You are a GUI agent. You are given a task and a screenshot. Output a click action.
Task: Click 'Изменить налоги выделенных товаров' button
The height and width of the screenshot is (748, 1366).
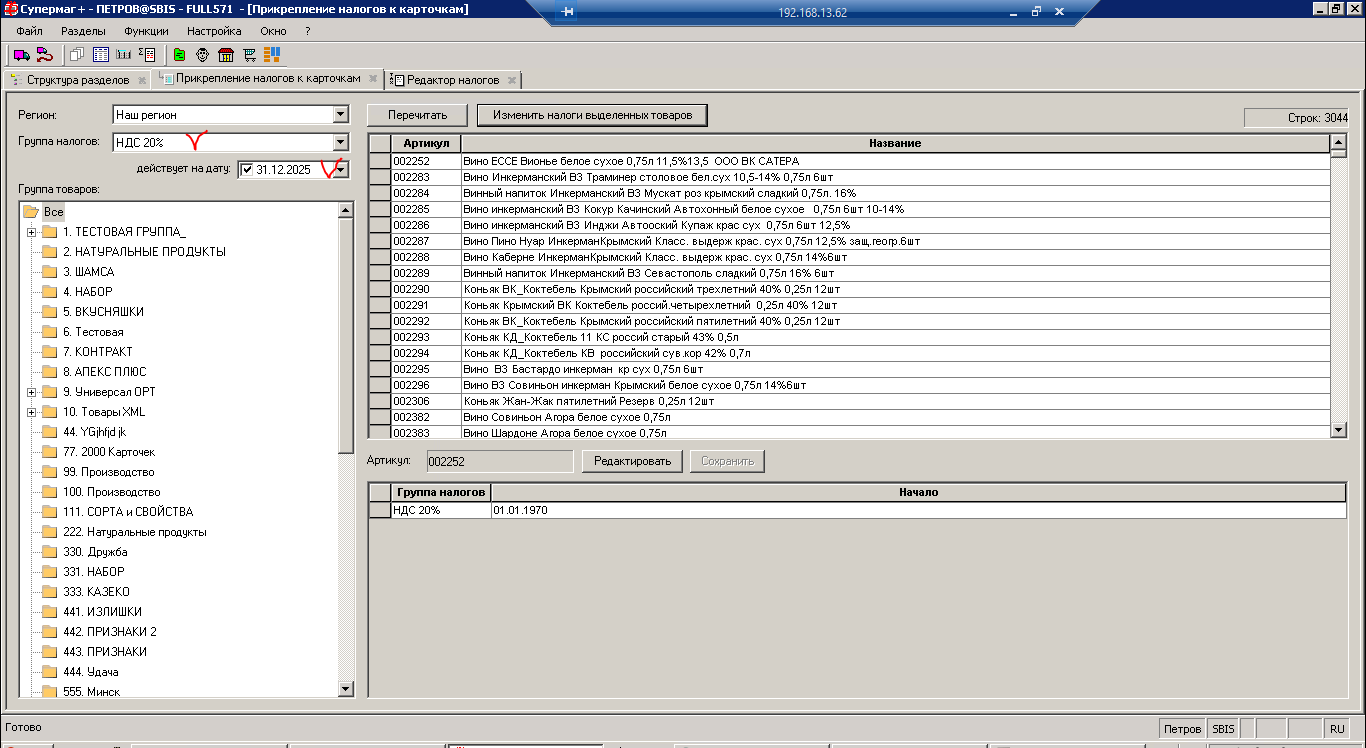592,115
